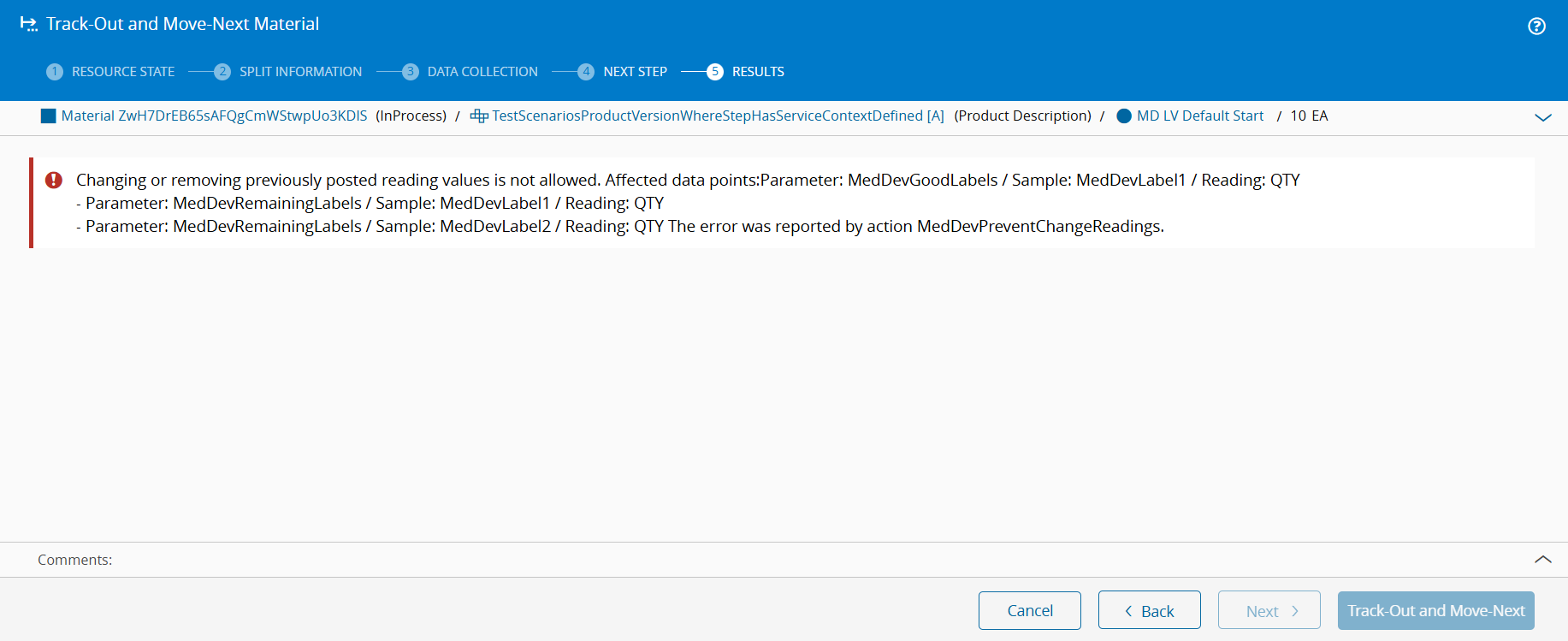Click the Track-Out and Move-Next button
This screenshot has width=1568, height=641.
[x=1436, y=611]
